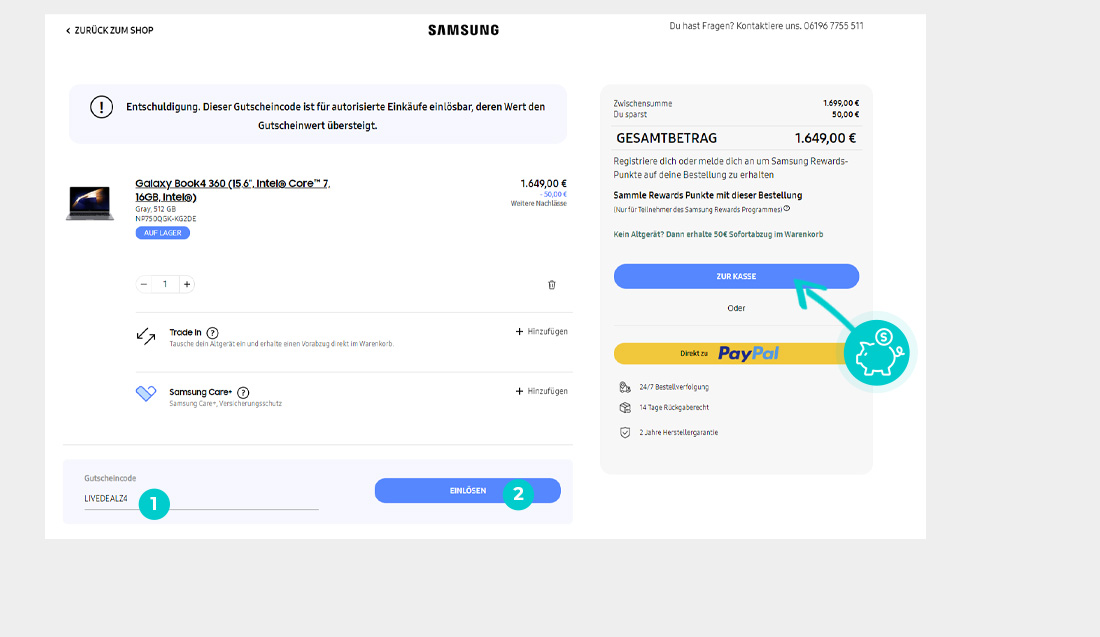1100x637 pixels.
Task: Click the quantity field showing 1
Action: (165, 284)
